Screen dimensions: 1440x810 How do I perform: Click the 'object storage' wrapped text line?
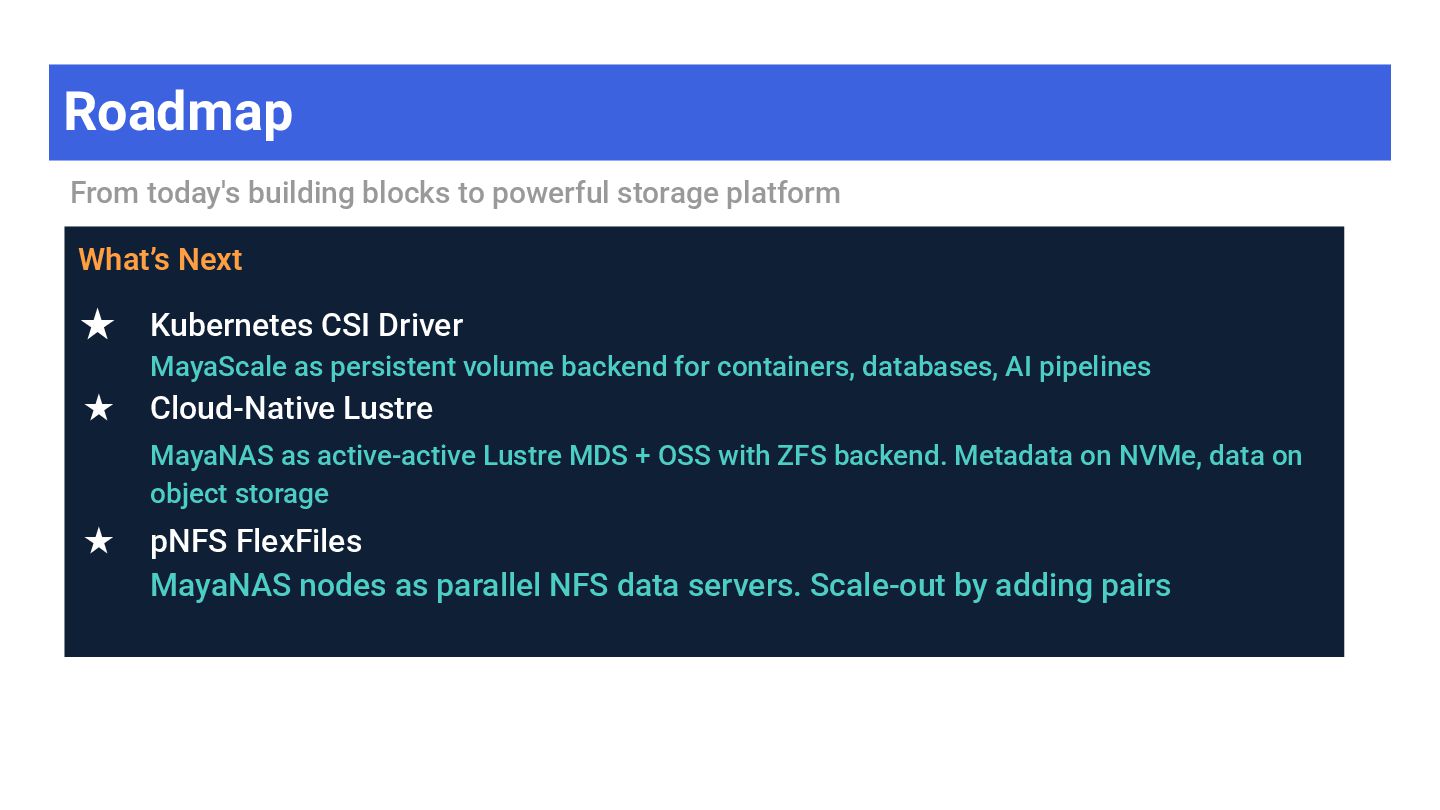click(x=239, y=493)
